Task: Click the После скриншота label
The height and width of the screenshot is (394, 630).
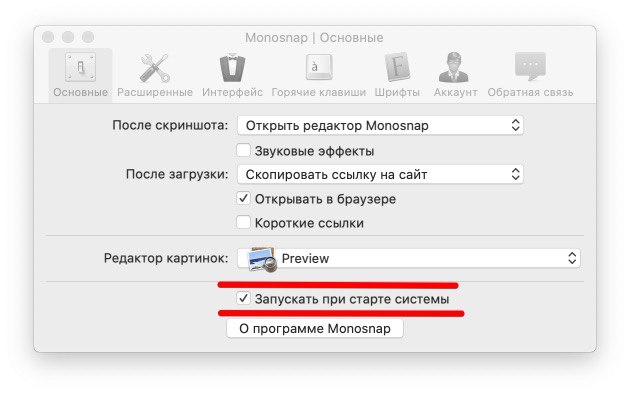Action: pos(170,125)
